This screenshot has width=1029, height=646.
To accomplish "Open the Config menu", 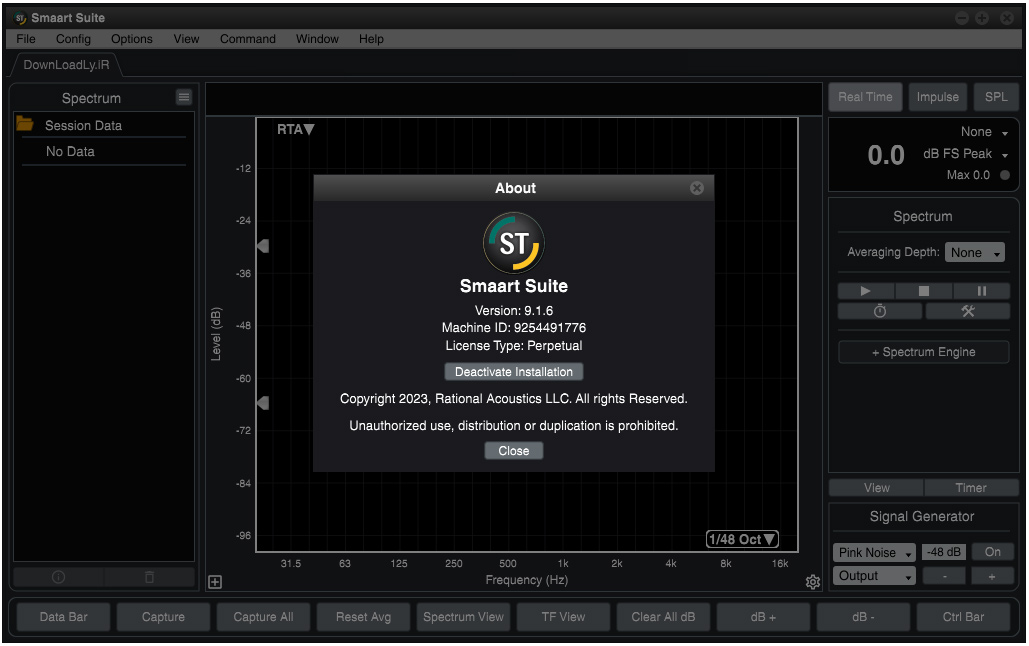I will pyautogui.click(x=73, y=39).
